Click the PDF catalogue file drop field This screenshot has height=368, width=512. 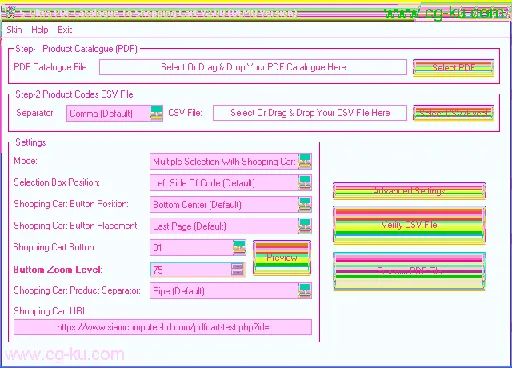point(253,67)
